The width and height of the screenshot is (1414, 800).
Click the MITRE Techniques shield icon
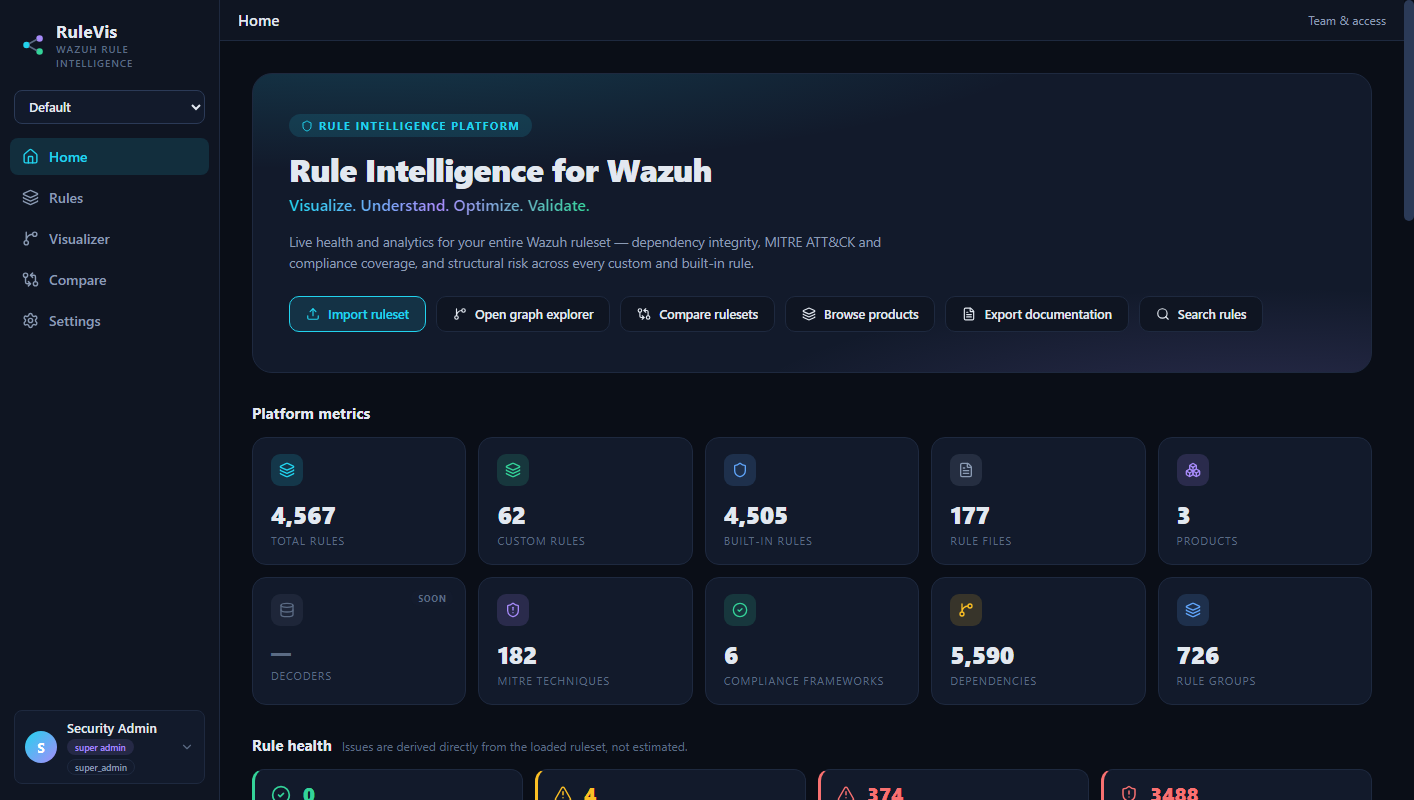coord(513,610)
